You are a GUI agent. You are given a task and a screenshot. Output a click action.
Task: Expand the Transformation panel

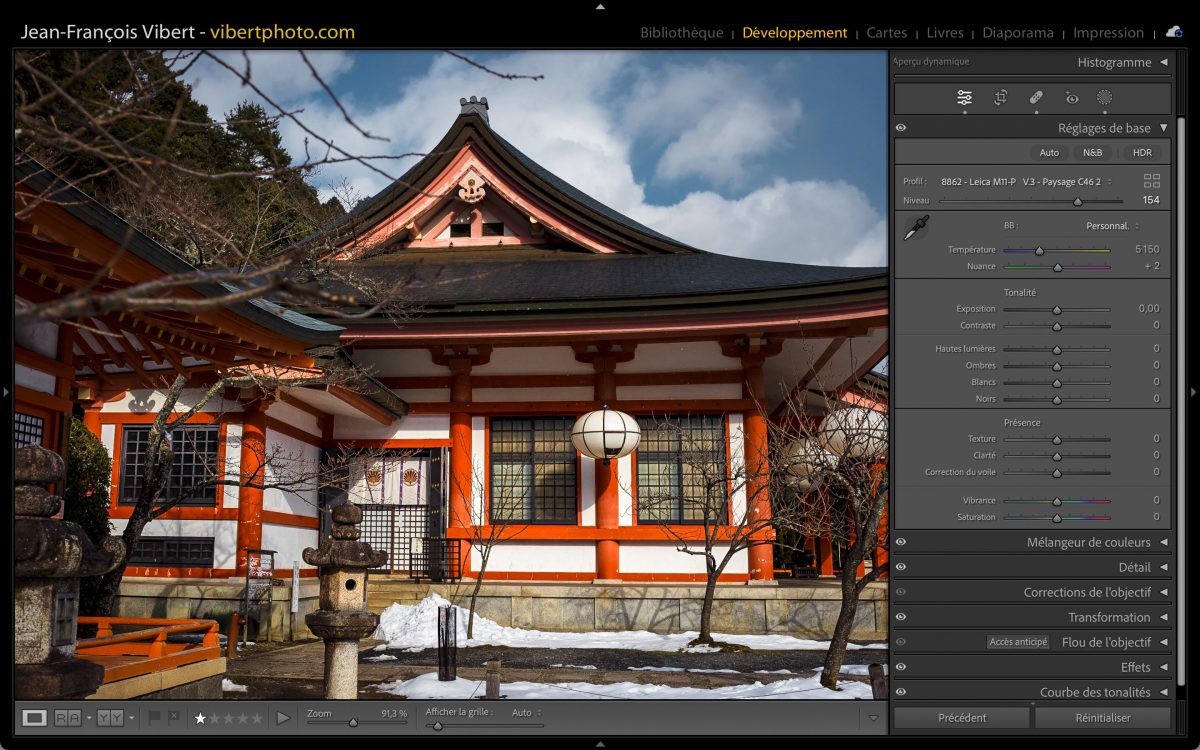coord(1163,617)
